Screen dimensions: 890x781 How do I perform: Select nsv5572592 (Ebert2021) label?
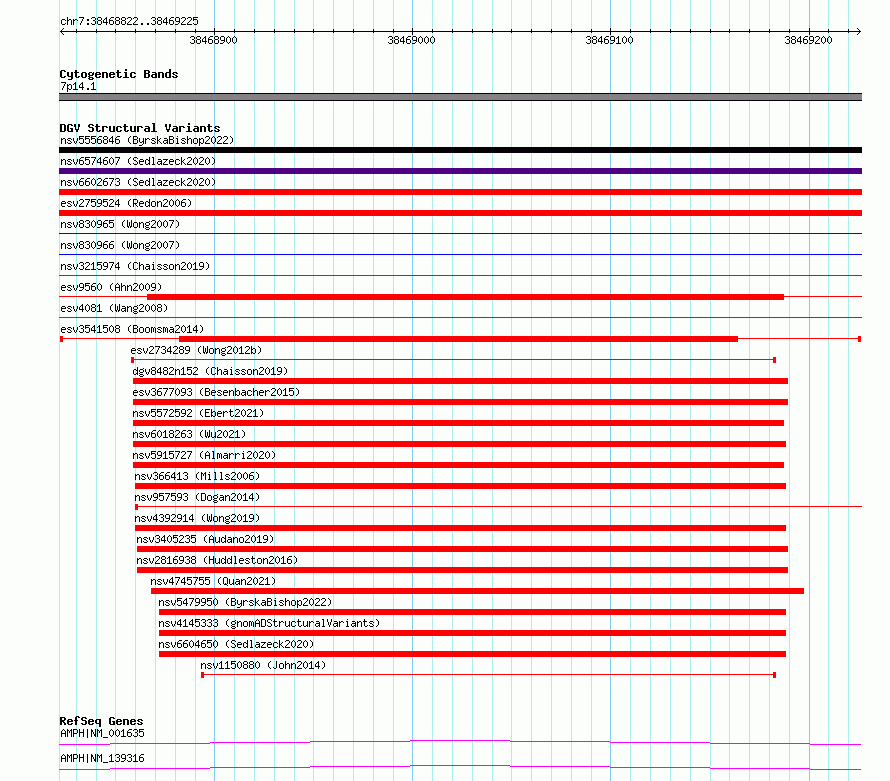[x=198, y=413]
